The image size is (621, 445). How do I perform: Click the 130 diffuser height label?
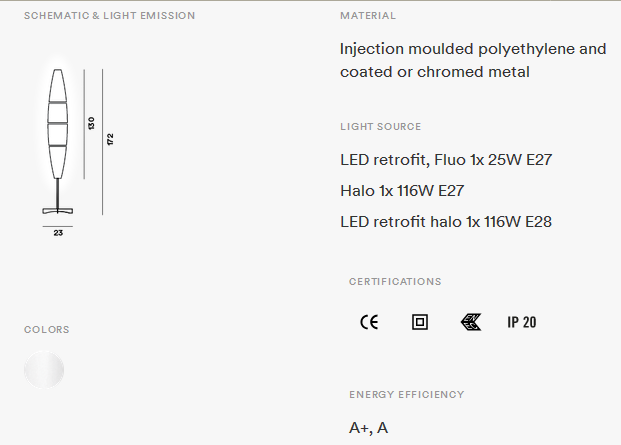91,123
